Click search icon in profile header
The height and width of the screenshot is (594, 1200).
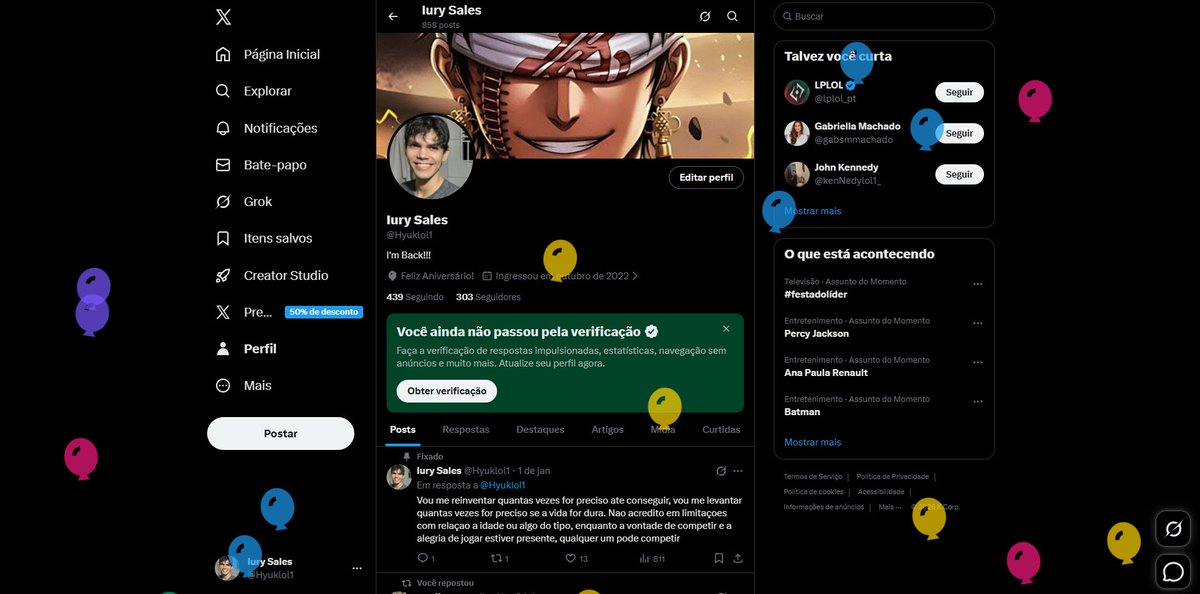point(733,17)
